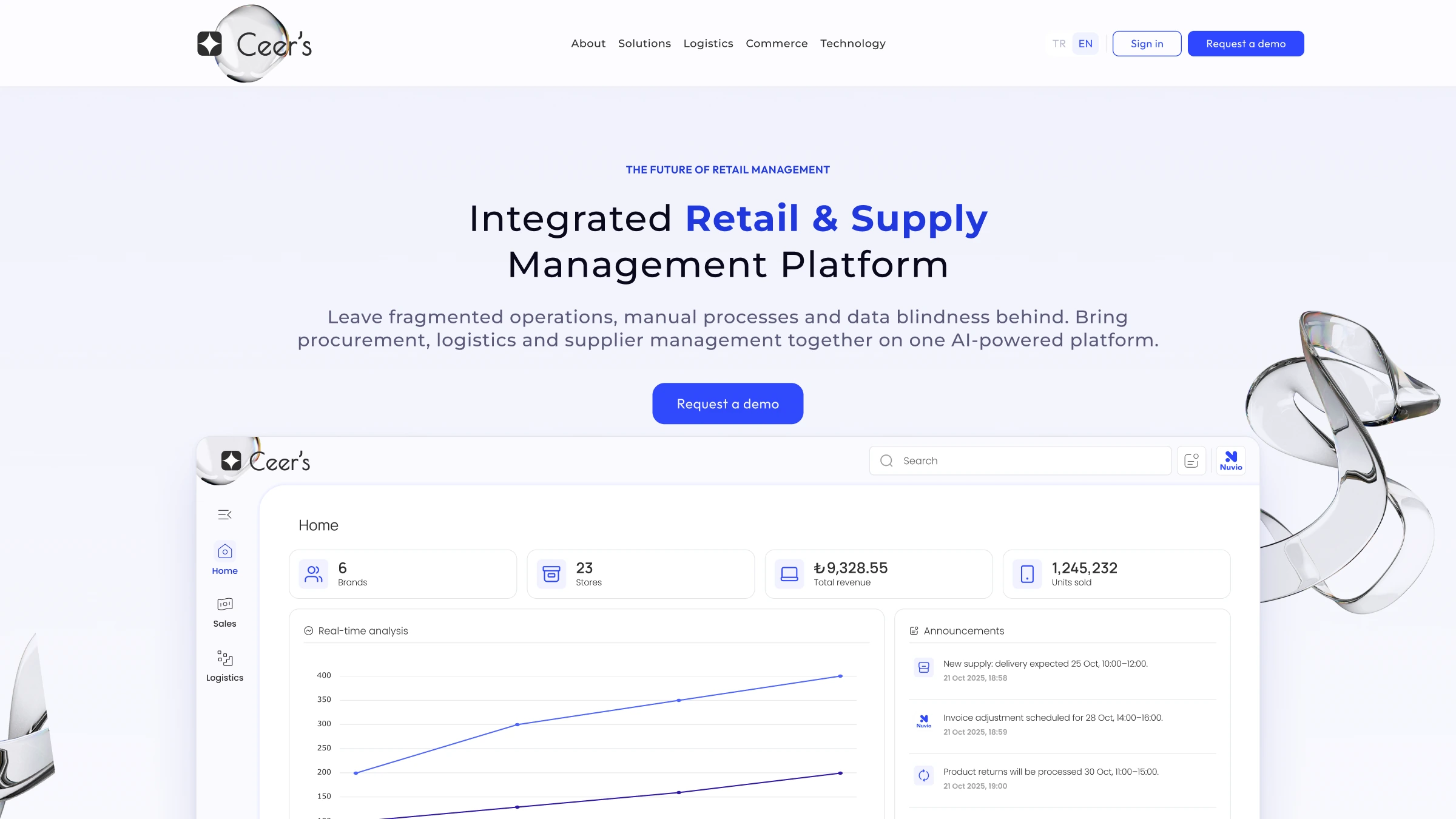1456x819 pixels.
Task: Click the 1,245,232 Units sold value
Action: pos(1084,568)
